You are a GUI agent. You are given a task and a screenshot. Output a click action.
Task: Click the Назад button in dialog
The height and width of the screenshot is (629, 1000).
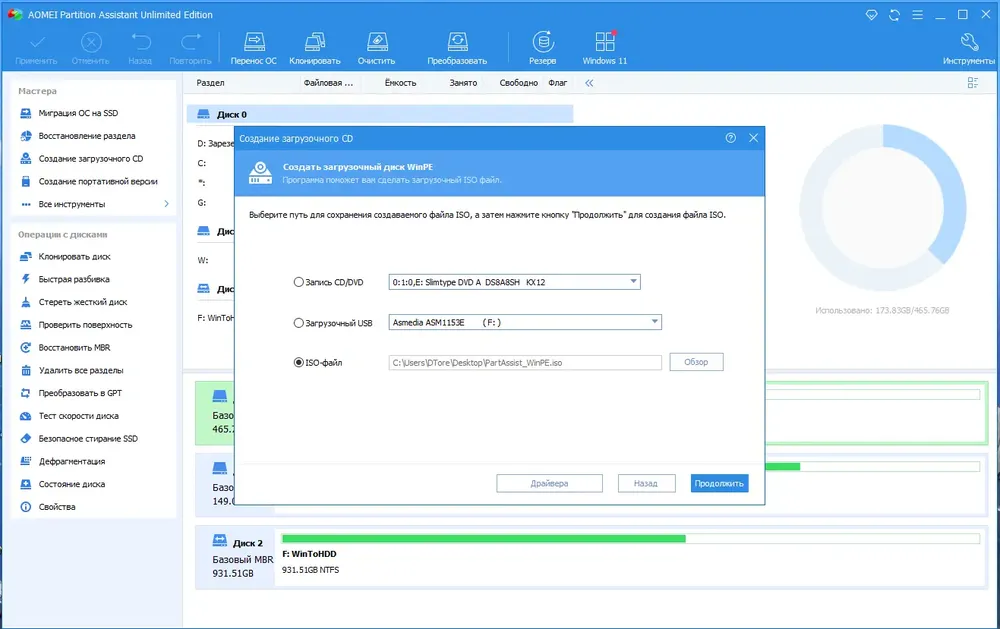[646, 484]
